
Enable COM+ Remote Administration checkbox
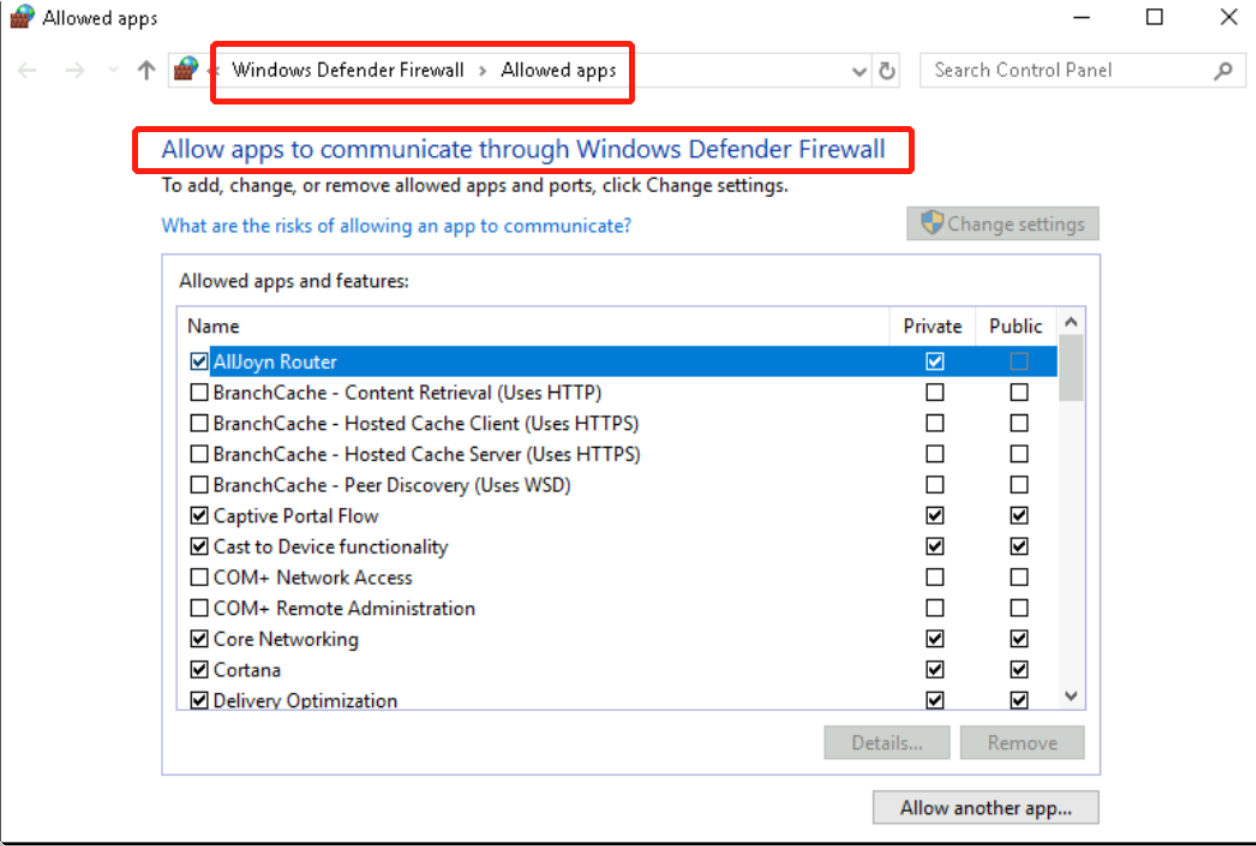click(199, 609)
